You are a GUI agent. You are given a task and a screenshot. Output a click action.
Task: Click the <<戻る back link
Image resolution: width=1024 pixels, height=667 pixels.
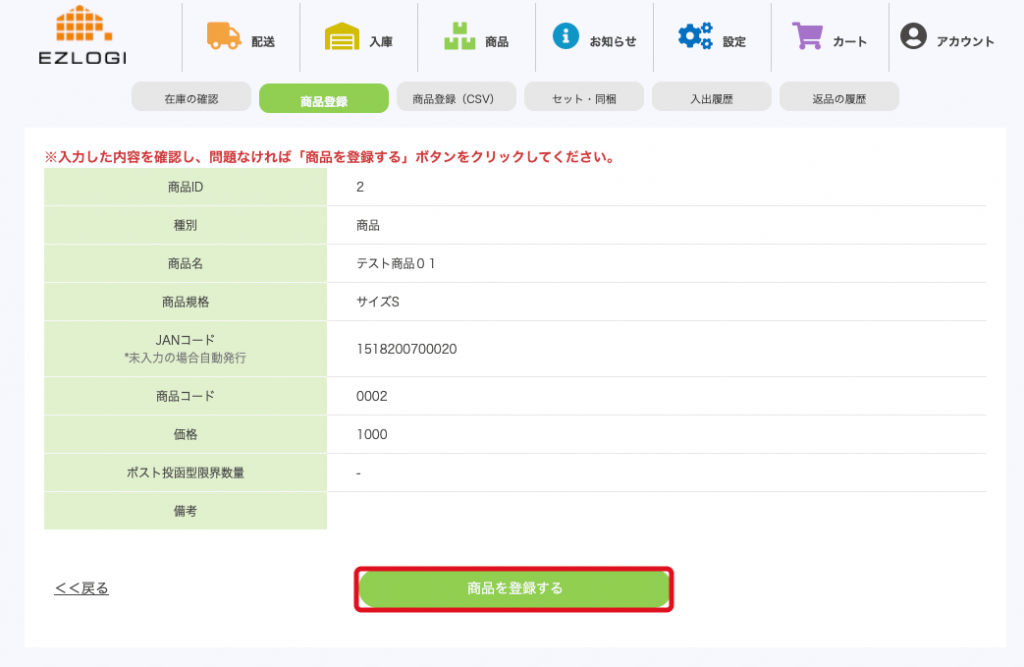[82, 588]
